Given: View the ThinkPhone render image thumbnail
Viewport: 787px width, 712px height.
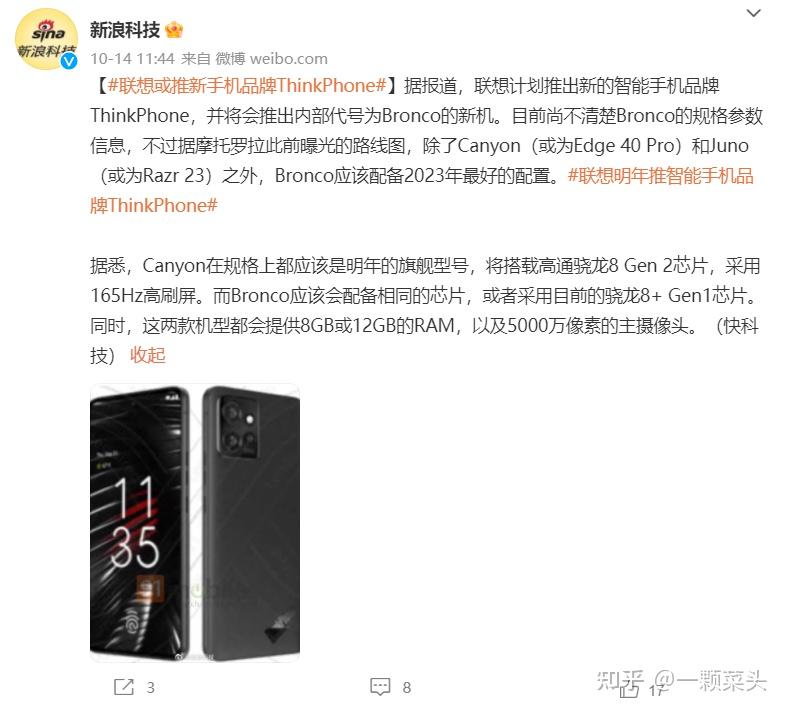Looking at the screenshot, I should tap(195, 523).
